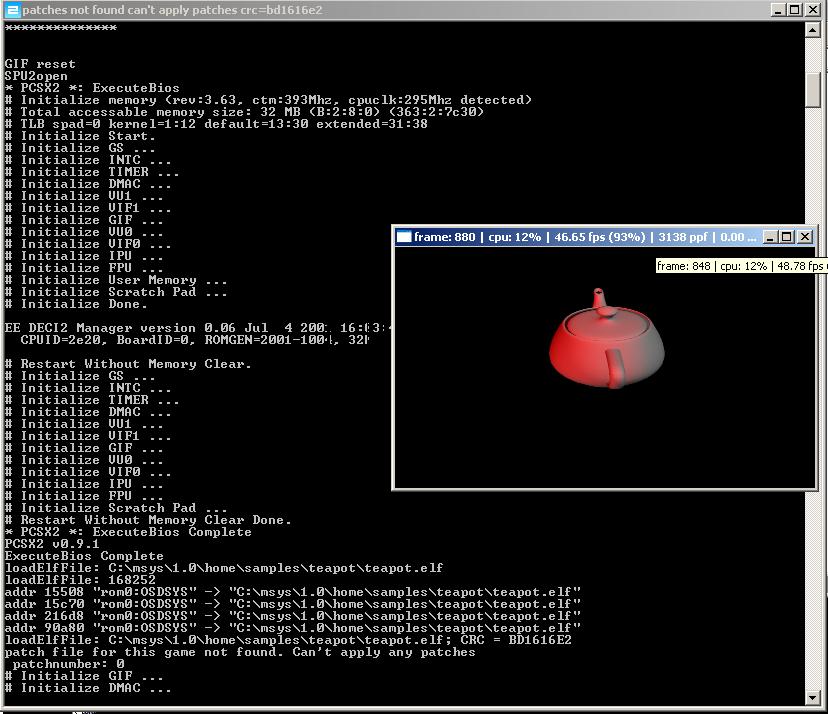Image resolution: width=828 pixels, height=714 pixels.
Task: Click the console vertical scrollbar thumb
Action: pyautogui.click(x=816, y=90)
